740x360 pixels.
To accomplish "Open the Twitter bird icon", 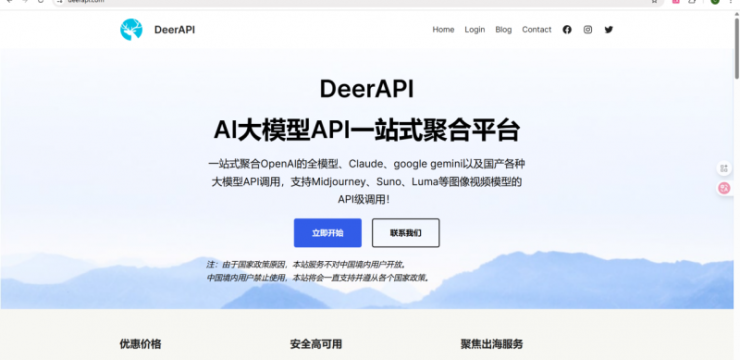I will (x=609, y=30).
